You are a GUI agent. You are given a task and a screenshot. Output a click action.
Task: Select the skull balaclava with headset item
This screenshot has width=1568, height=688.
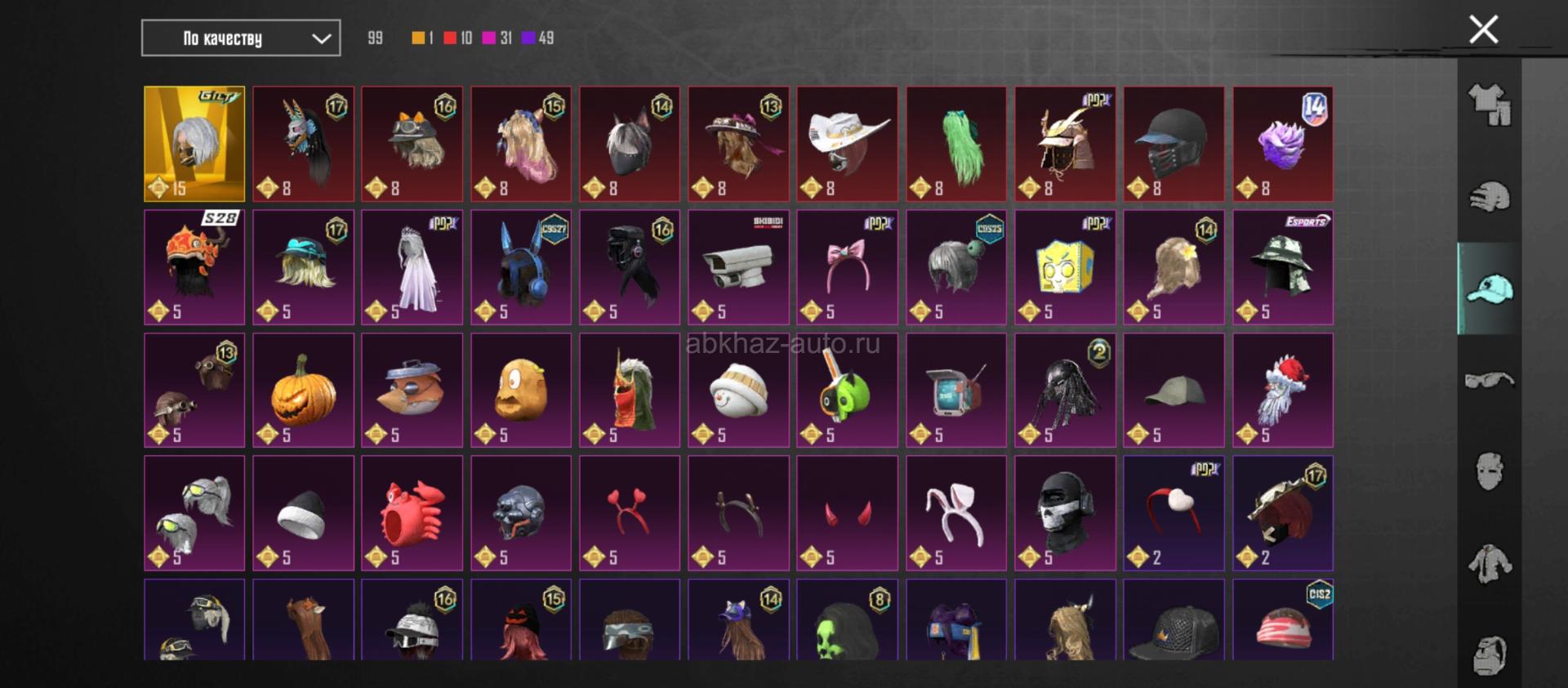click(1065, 513)
